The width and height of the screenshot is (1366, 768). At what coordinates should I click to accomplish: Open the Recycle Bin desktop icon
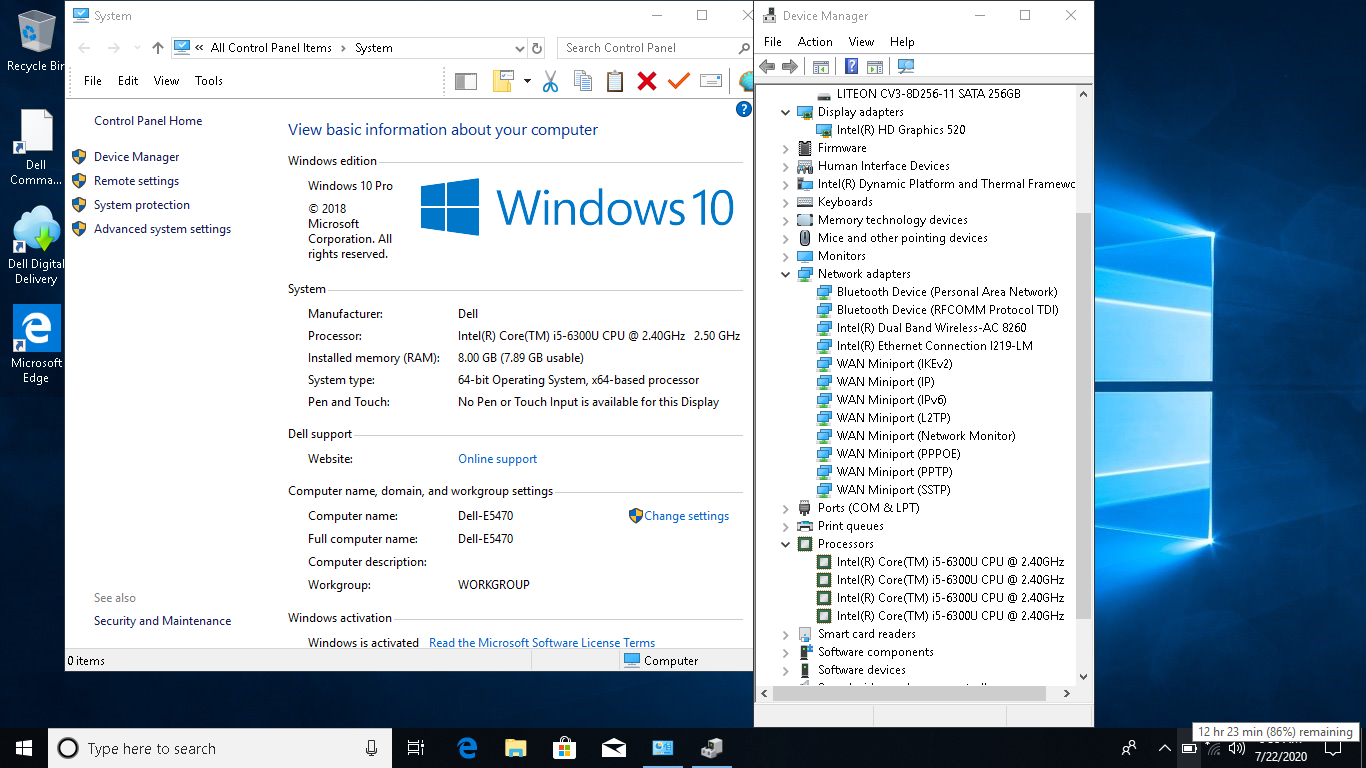click(35, 41)
